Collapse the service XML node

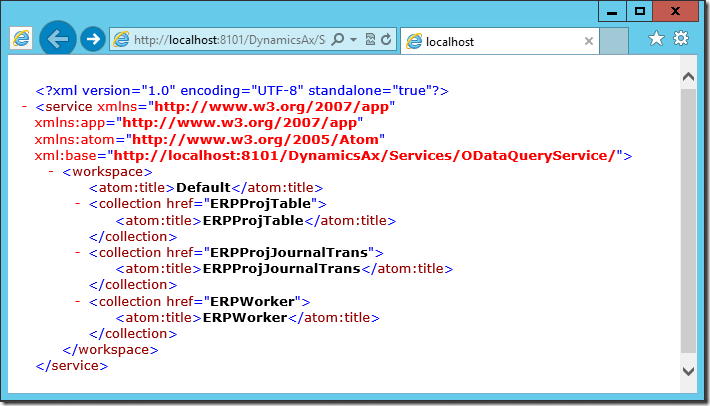pyautogui.click(x=25, y=107)
